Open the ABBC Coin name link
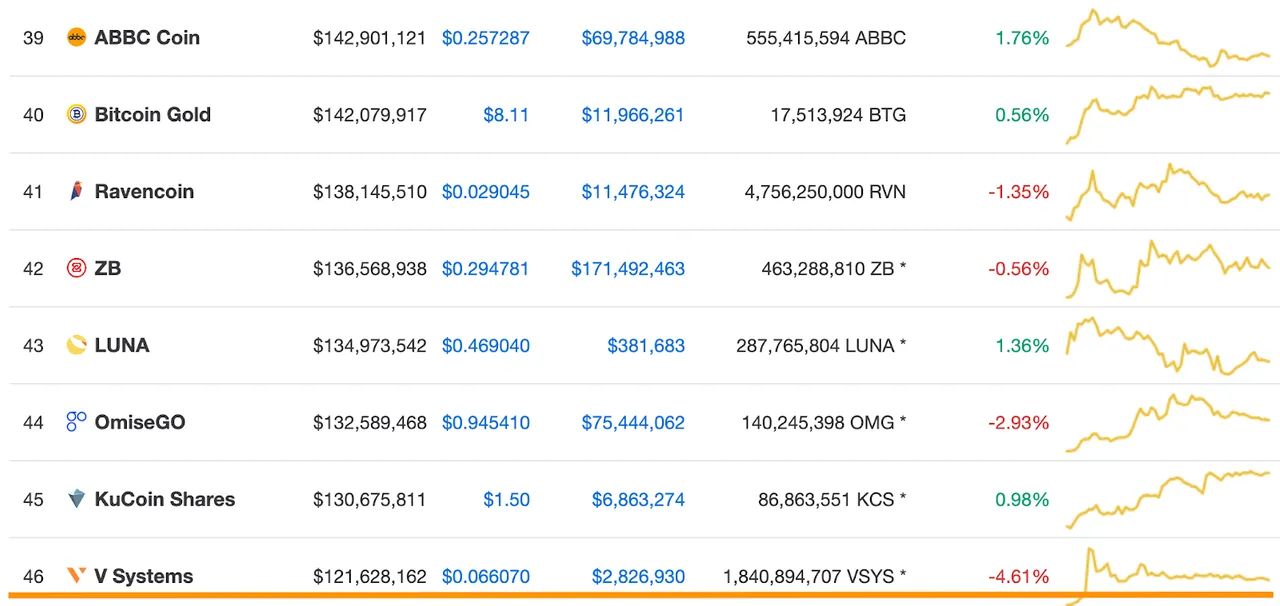Screen dimensions: 1280x606 147,38
